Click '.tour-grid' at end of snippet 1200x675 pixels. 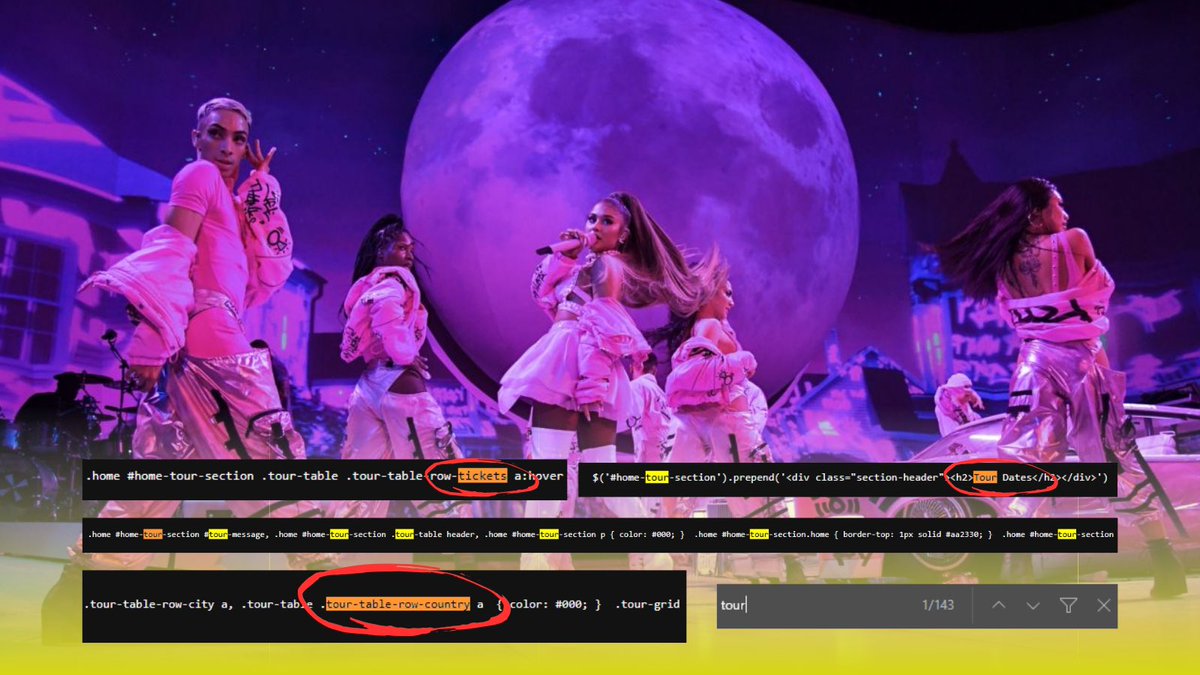tap(647, 605)
